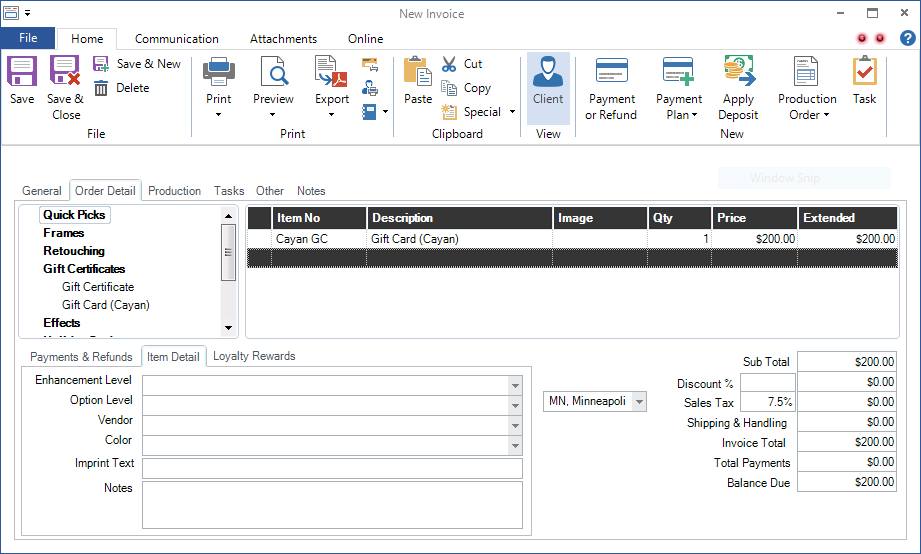Select the Gift Card (Cayan) item in the category list

pos(106,305)
